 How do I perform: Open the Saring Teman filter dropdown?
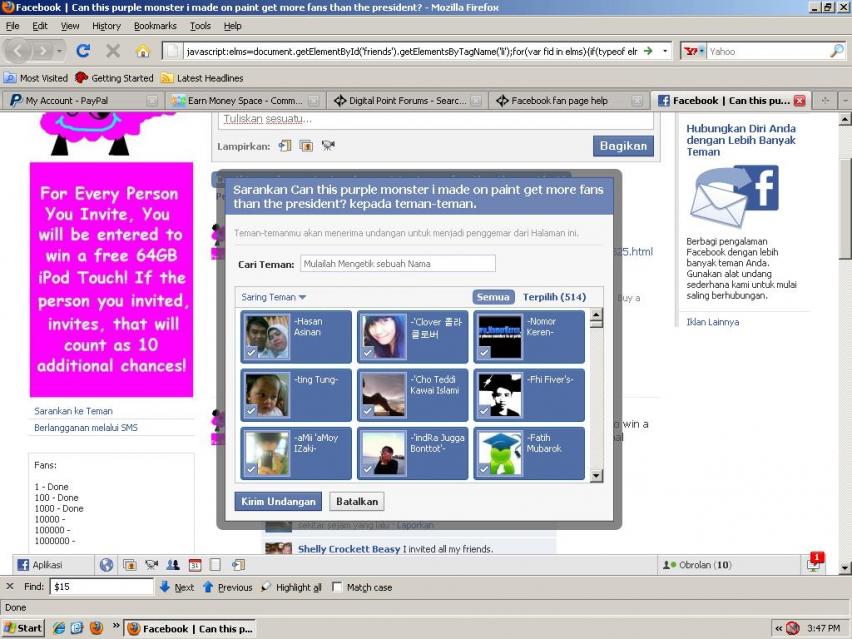(273, 297)
